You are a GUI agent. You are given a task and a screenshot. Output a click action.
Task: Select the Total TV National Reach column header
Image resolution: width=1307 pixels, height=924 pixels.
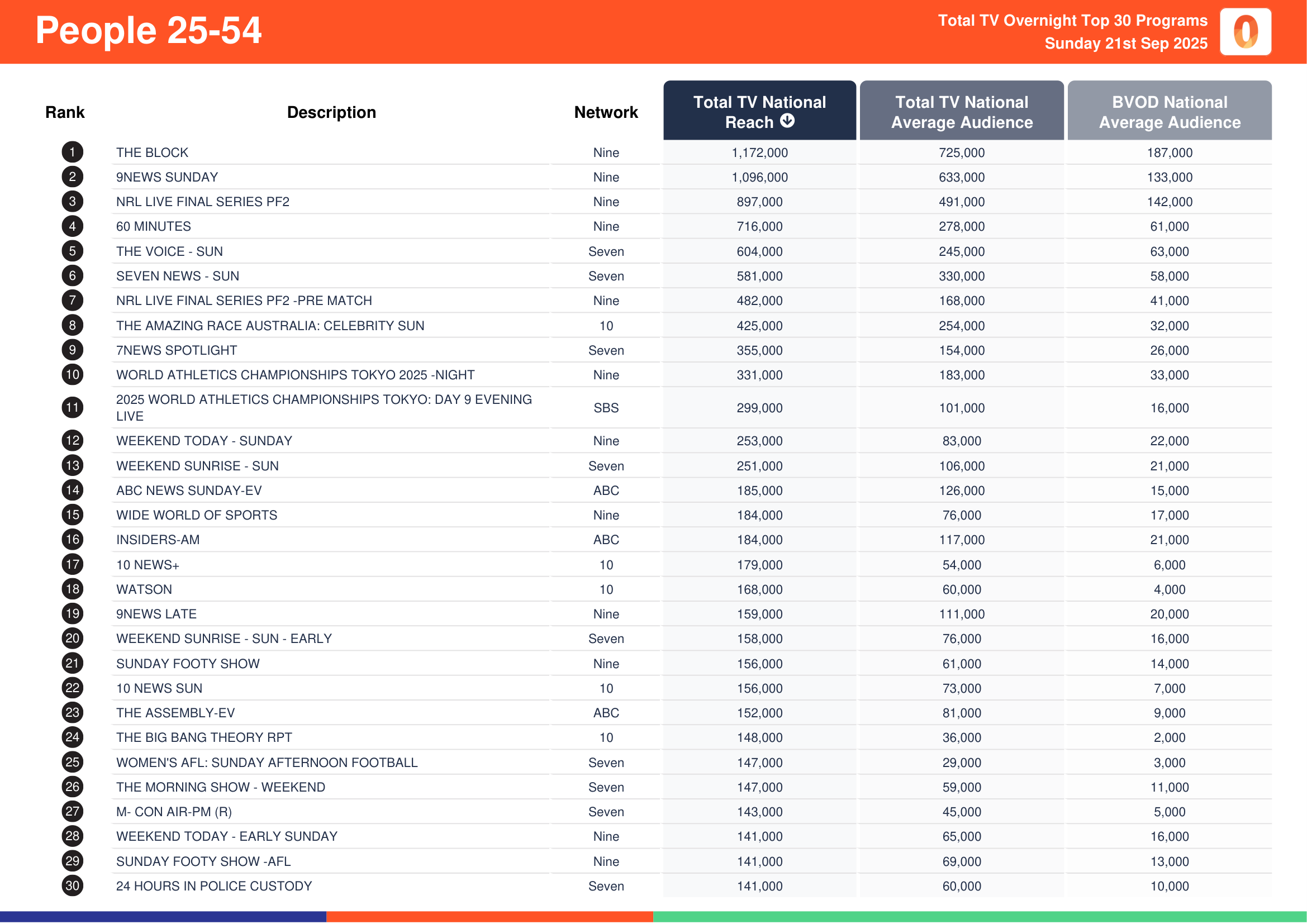point(759,111)
